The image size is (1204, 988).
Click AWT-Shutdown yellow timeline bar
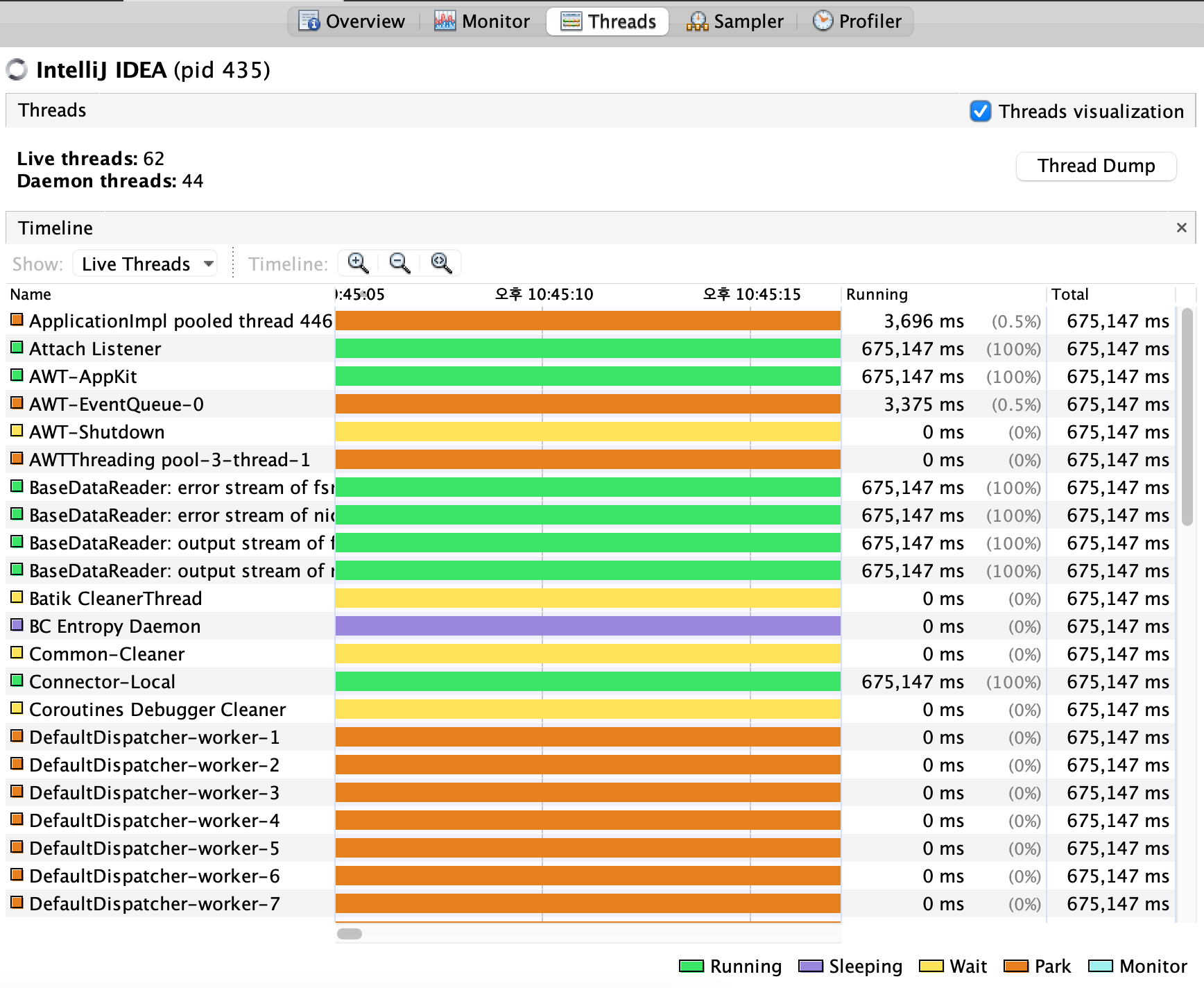(588, 432)
